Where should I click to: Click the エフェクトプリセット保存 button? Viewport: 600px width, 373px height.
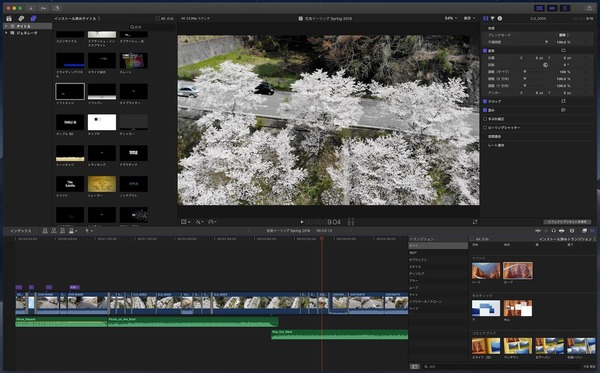[x=567, y=222]
